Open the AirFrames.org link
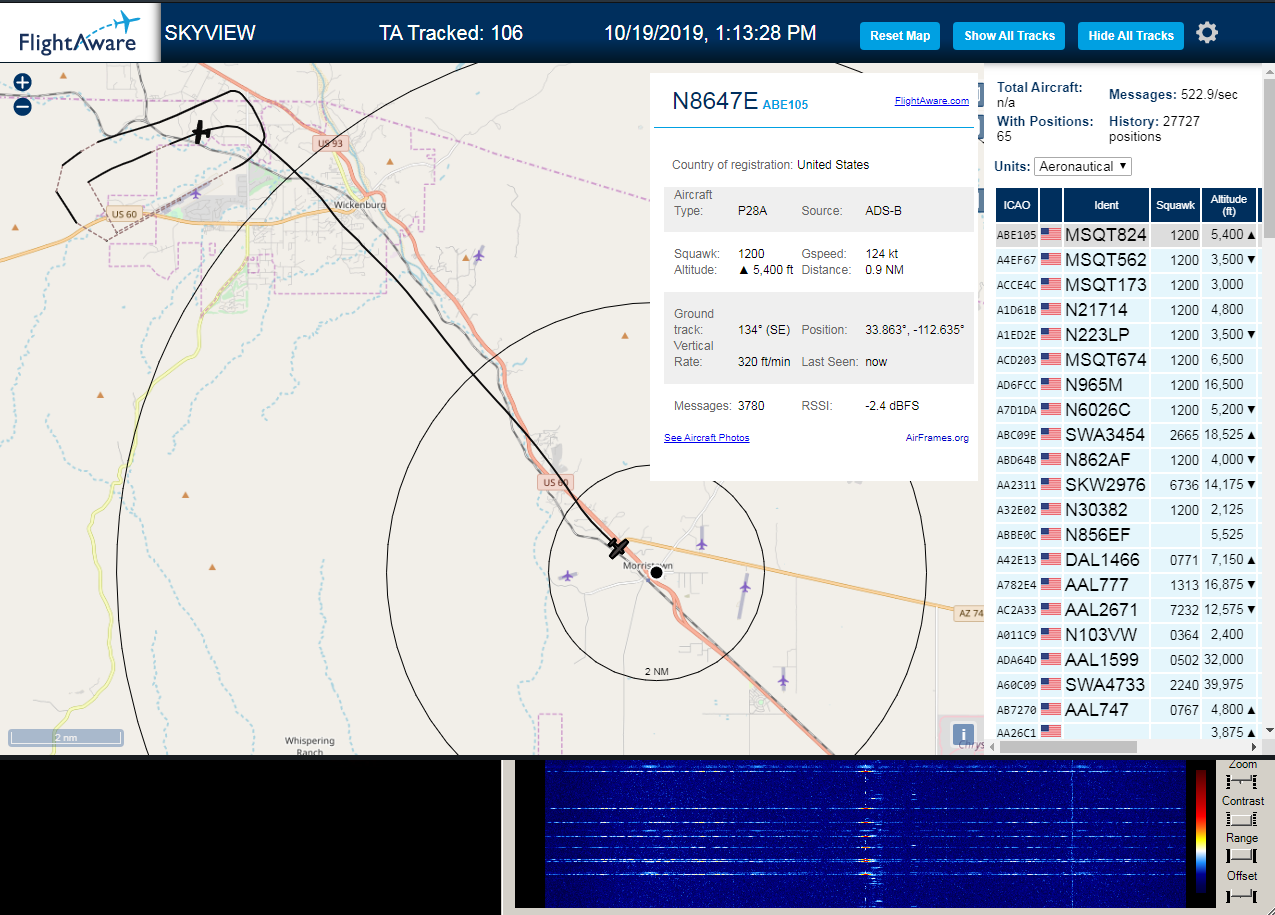 click(x=937, y=438)
